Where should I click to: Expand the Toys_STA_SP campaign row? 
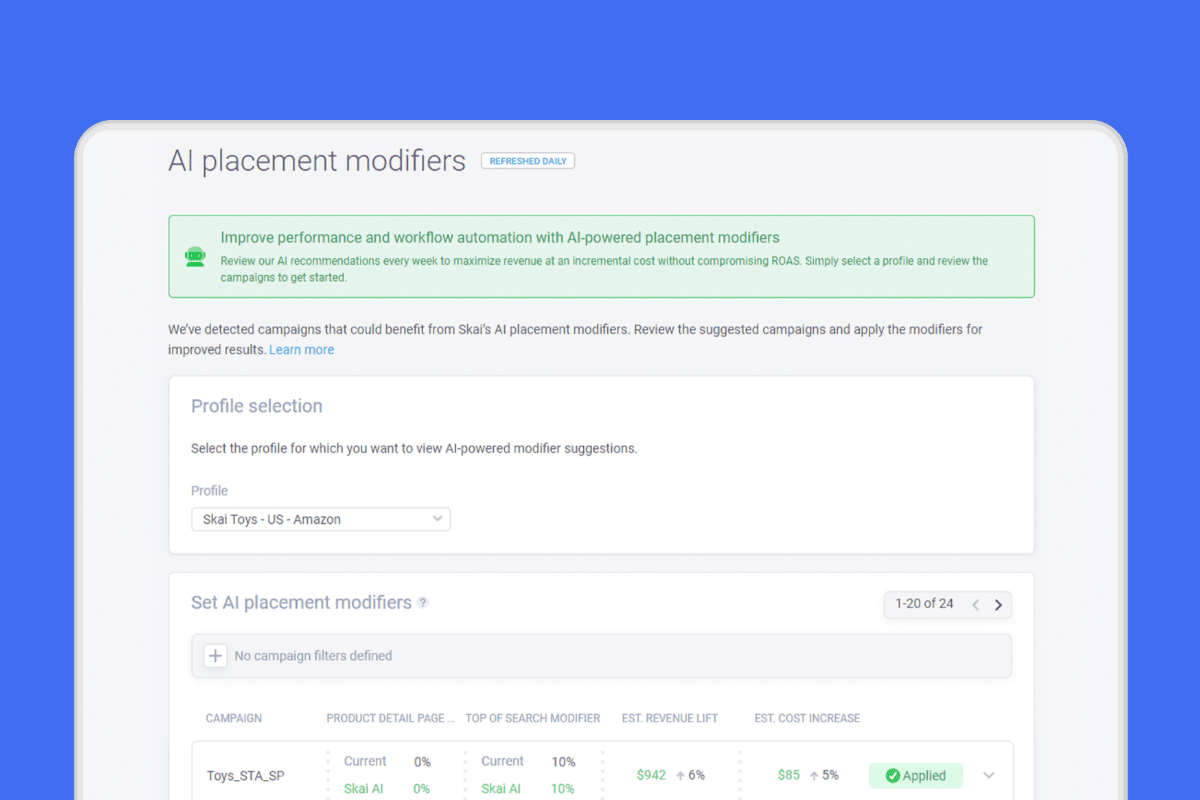click(988, 775)
